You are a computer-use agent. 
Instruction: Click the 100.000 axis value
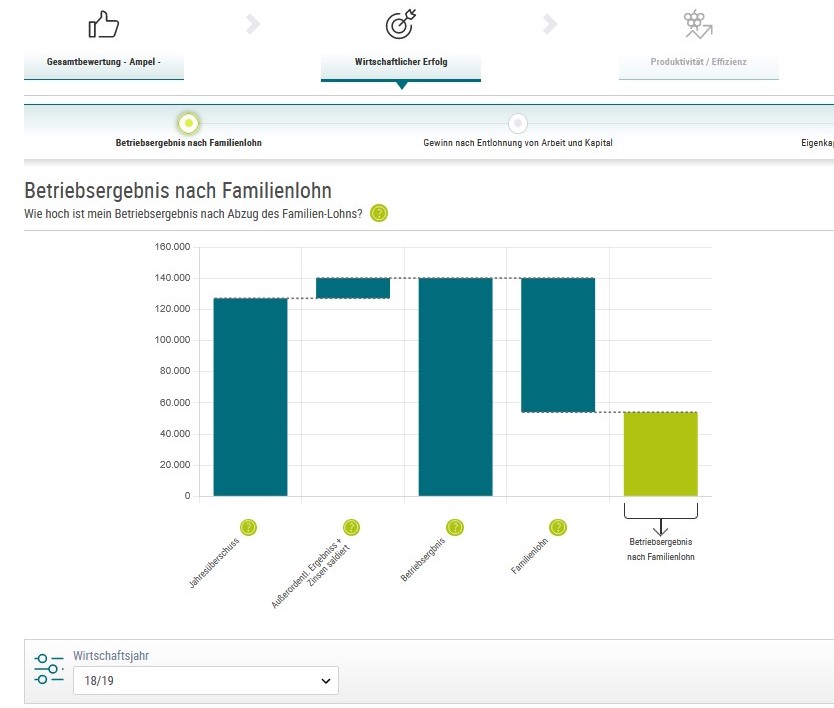pyautogui.click(x=172, y=340)
